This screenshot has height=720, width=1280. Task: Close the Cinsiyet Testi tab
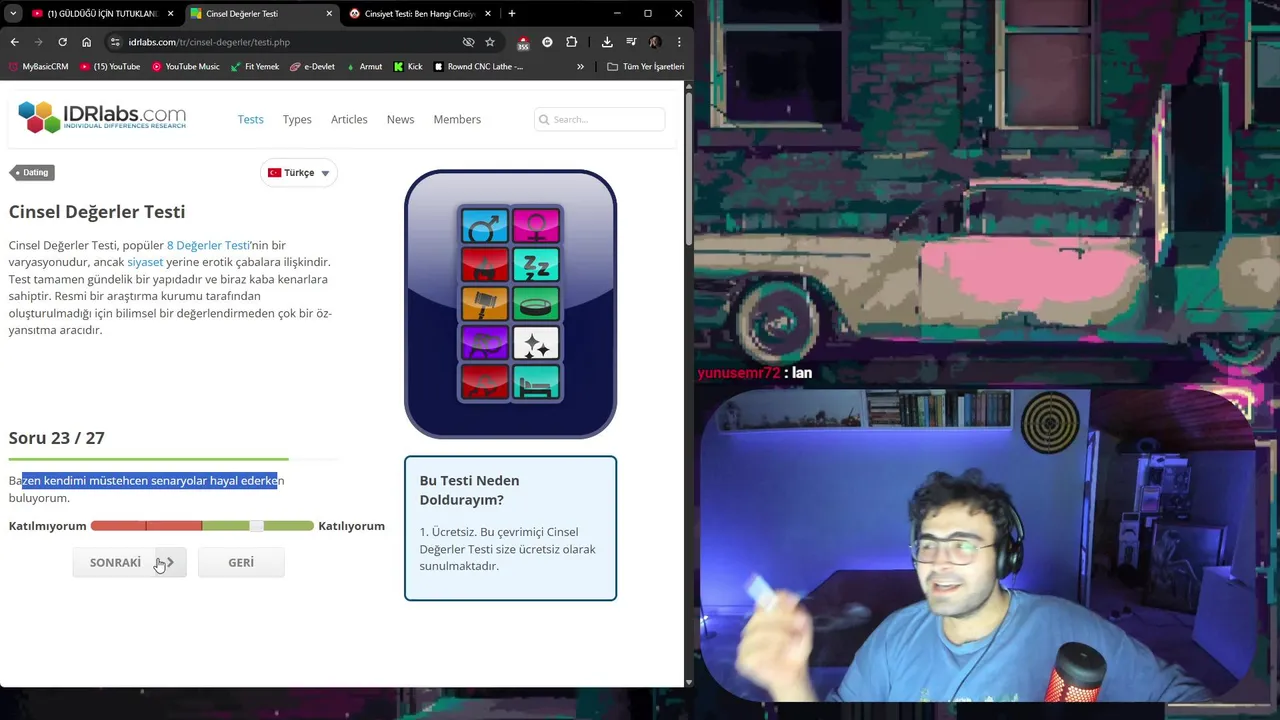coord(488,14)
